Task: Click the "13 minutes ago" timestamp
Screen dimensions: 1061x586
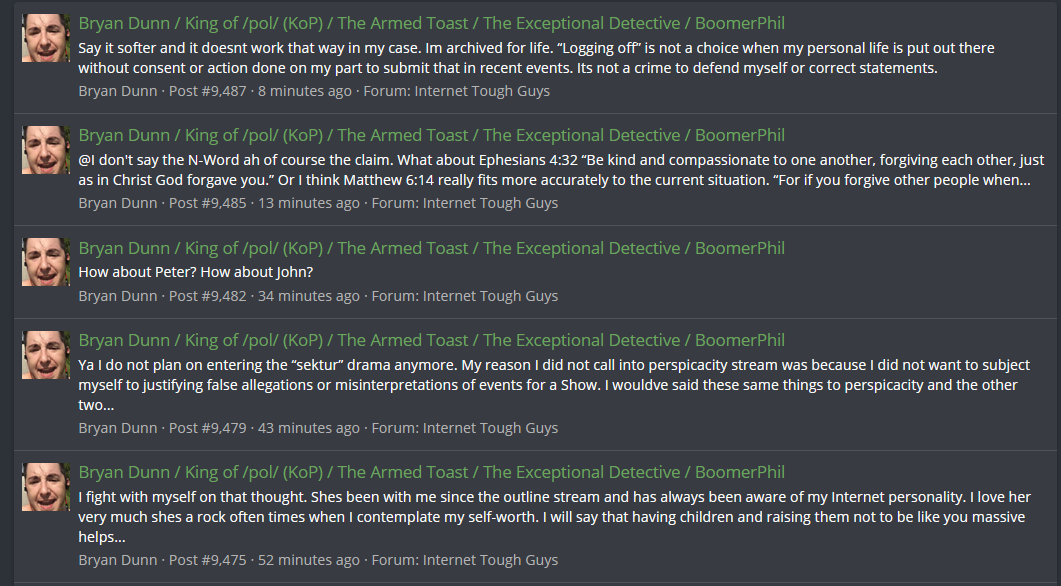Action: (x=308, y=203)
